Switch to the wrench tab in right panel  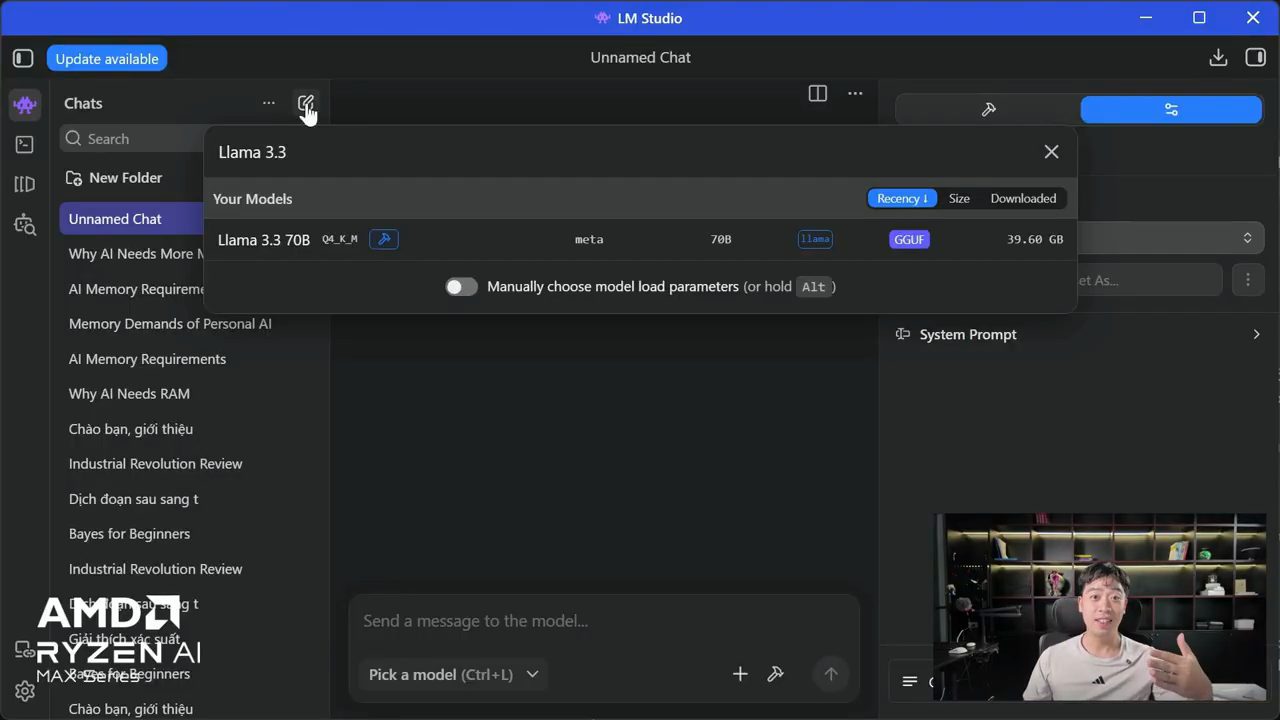click(x=988, y=109)
